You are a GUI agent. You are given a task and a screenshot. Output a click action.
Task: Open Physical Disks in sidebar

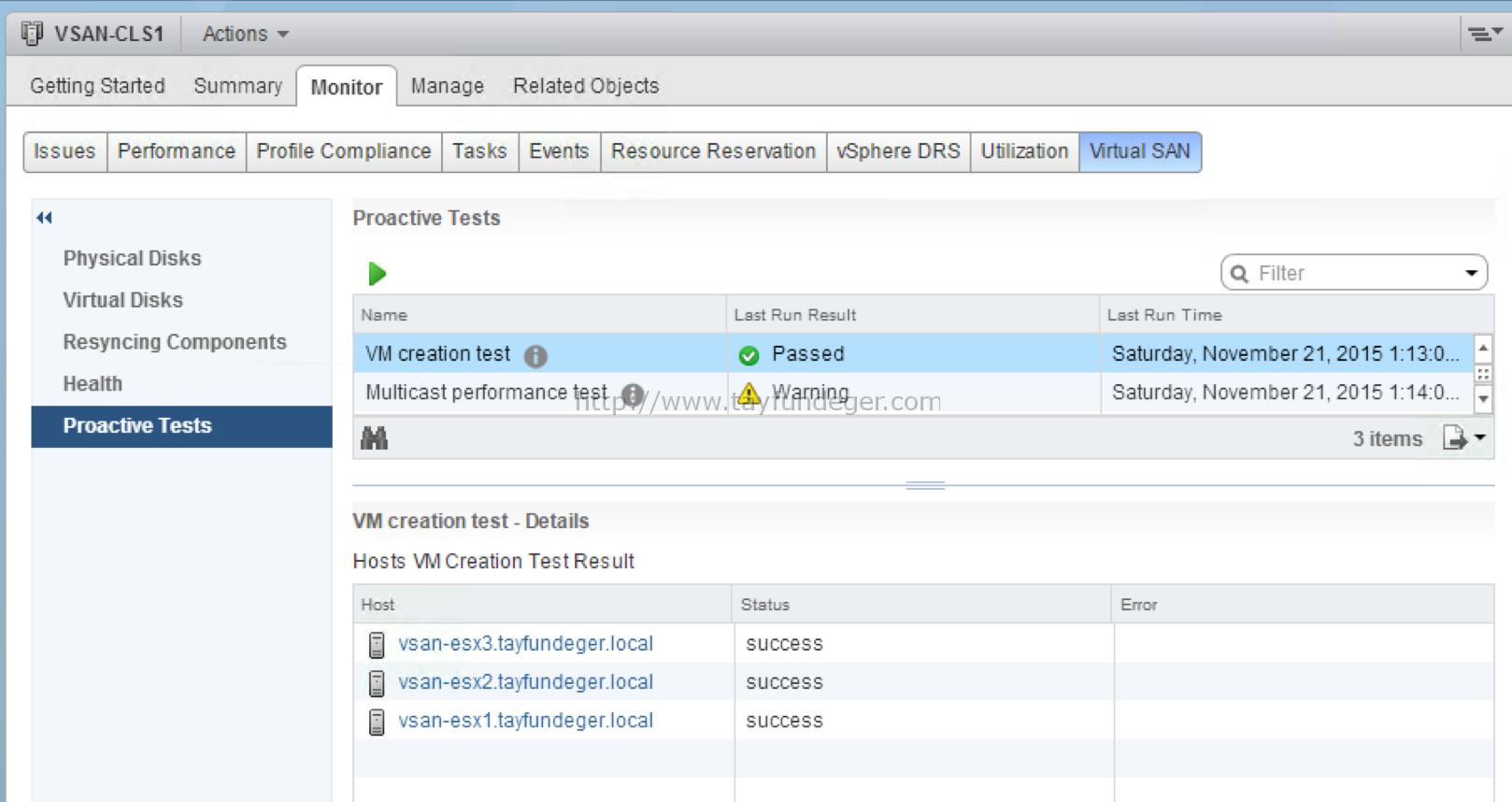click(x=133, y=258)
